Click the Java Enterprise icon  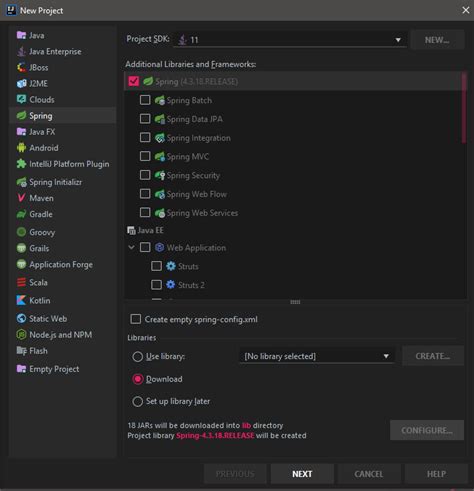21,51
